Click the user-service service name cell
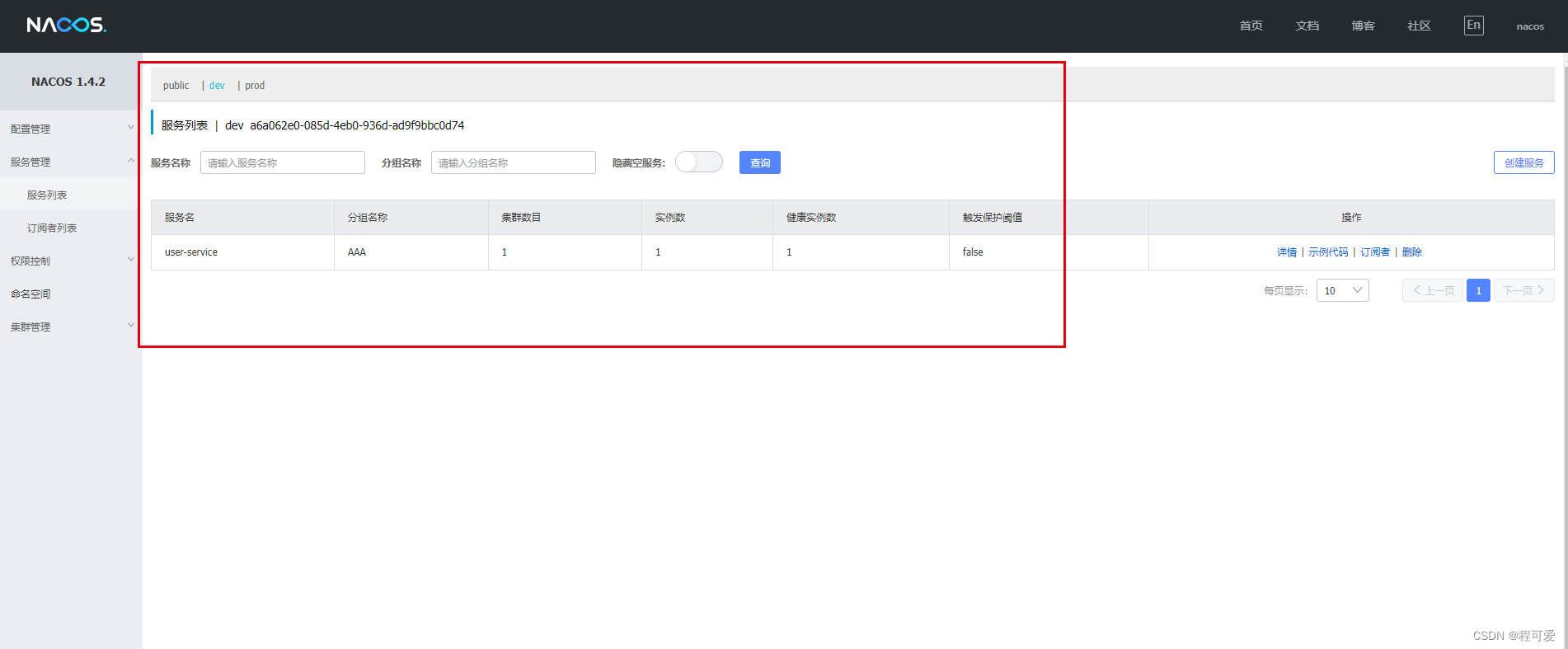 [x=242, y=252]
